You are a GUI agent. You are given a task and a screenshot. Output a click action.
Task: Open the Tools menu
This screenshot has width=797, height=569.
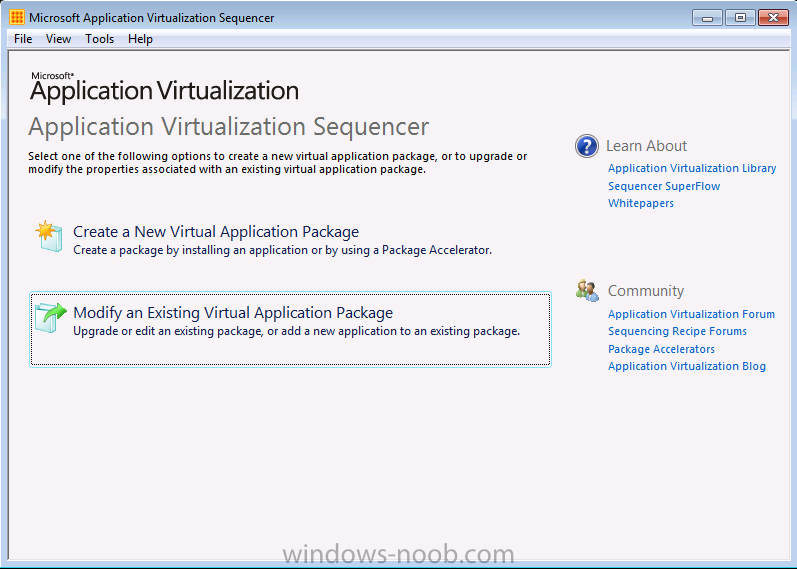[99, 39]
